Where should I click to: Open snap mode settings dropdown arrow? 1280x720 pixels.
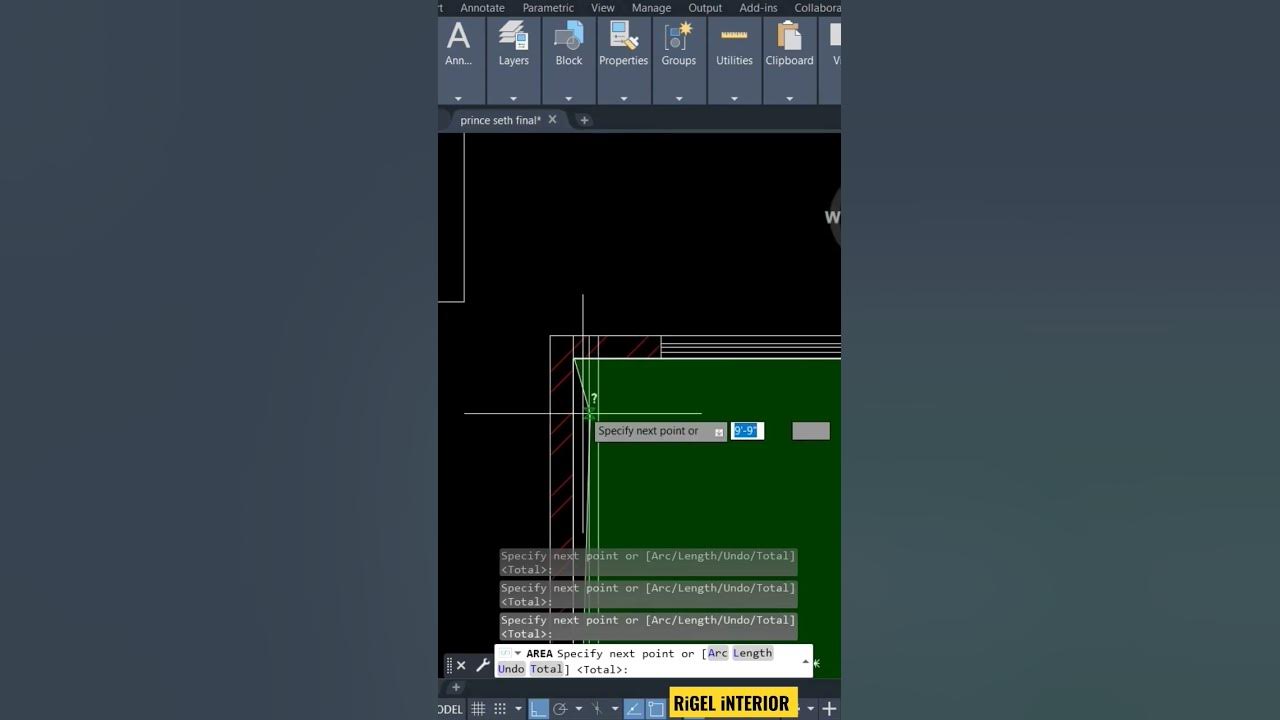pos(518,709)
